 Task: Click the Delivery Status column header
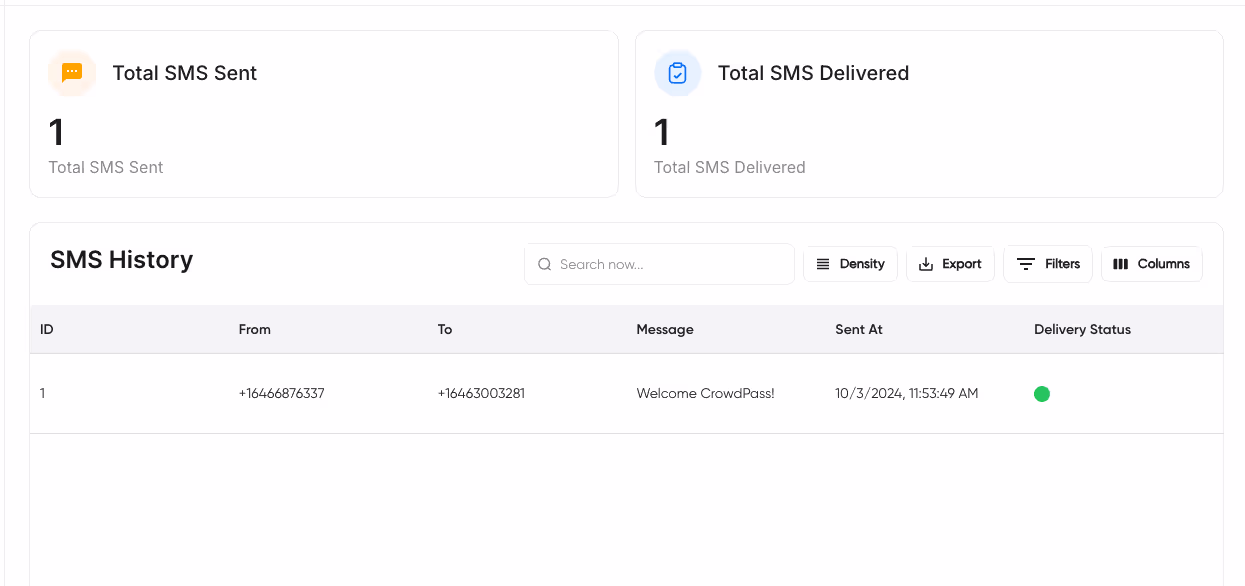pos(1082,329)
